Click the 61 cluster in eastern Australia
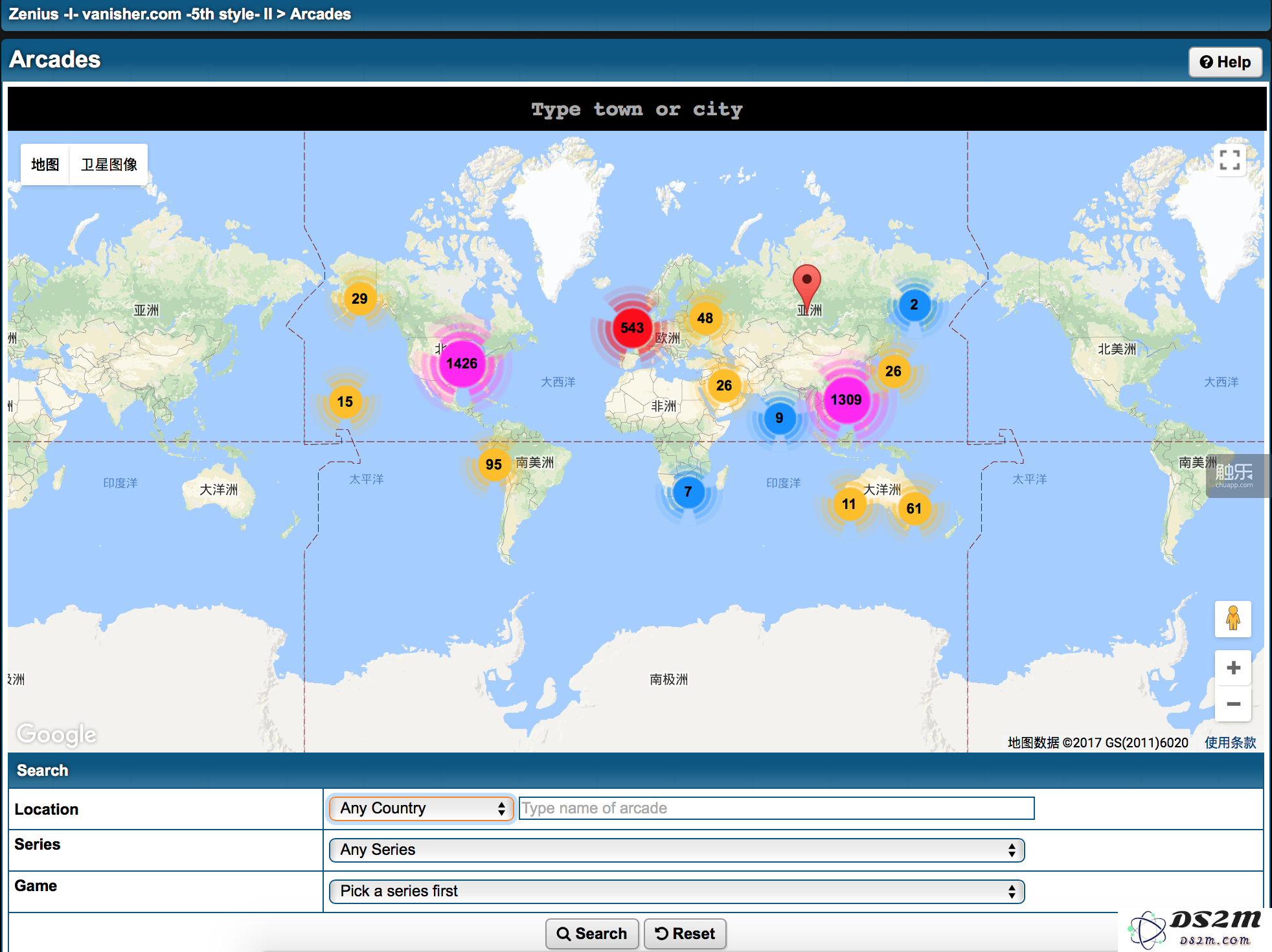Viewport: 1272px width, 952px height. pyautogui.click(x=914, y=508)
